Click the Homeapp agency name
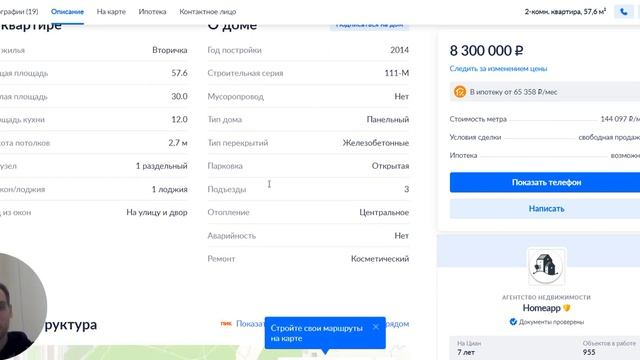Image resolution: width=640 pixels, height=360 pixels. pyautogui.click(x=542, y=308)
